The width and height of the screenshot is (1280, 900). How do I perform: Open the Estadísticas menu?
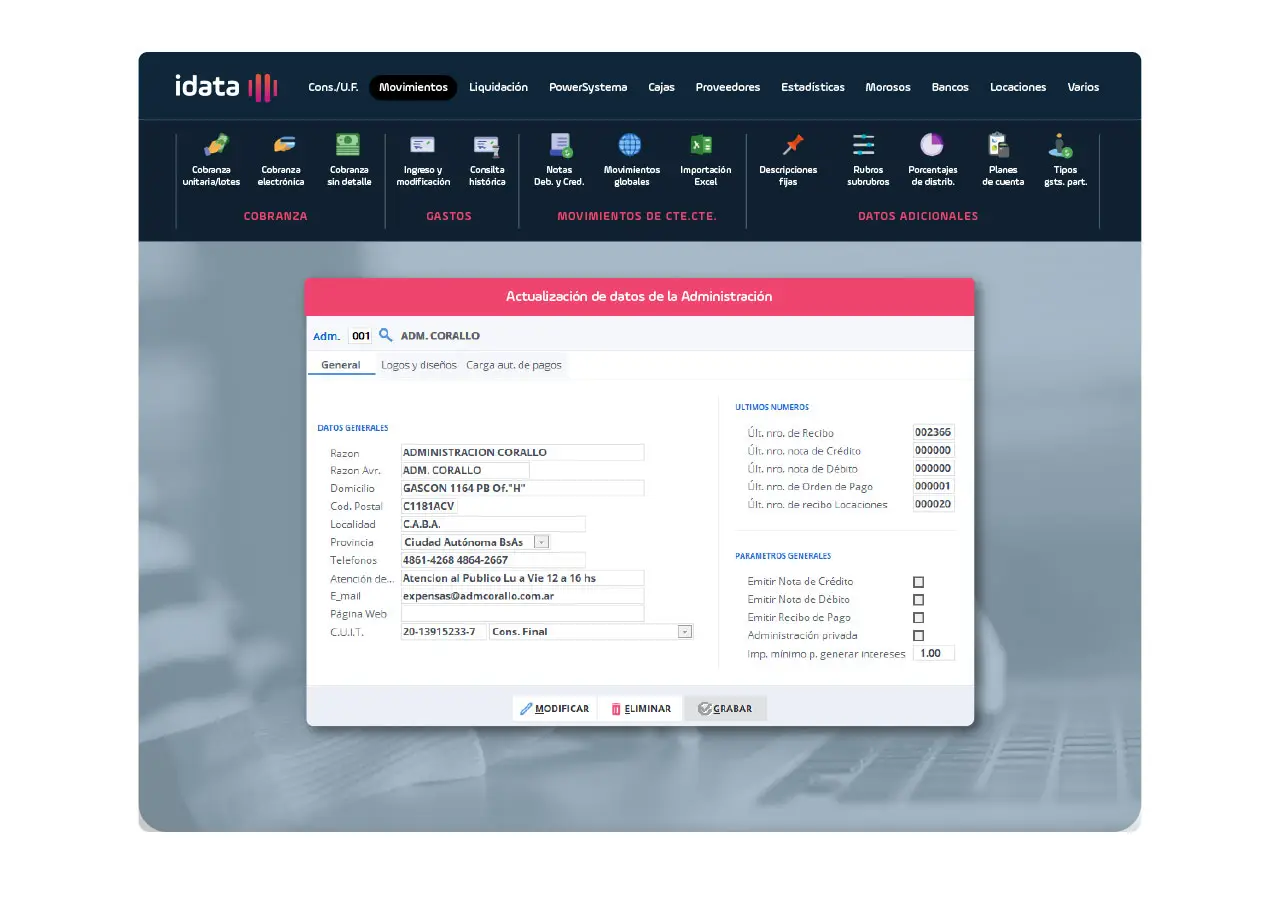click(813, 87)
